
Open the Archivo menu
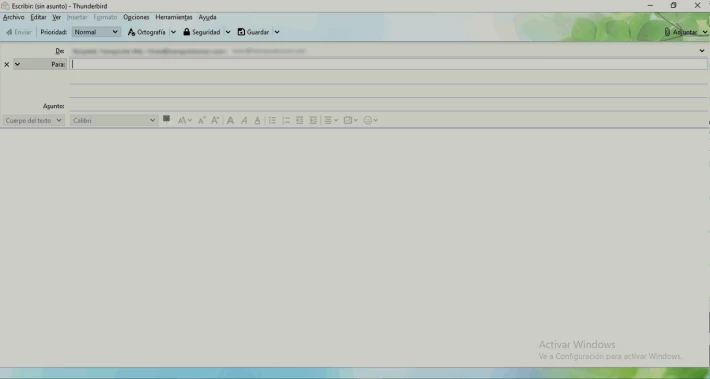[14, 17]
